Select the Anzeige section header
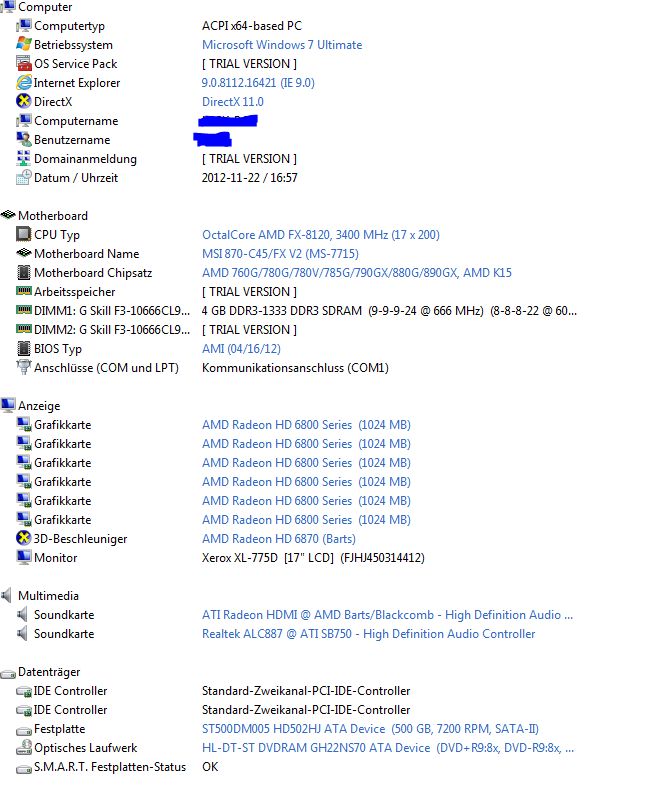 click(39, 406)
